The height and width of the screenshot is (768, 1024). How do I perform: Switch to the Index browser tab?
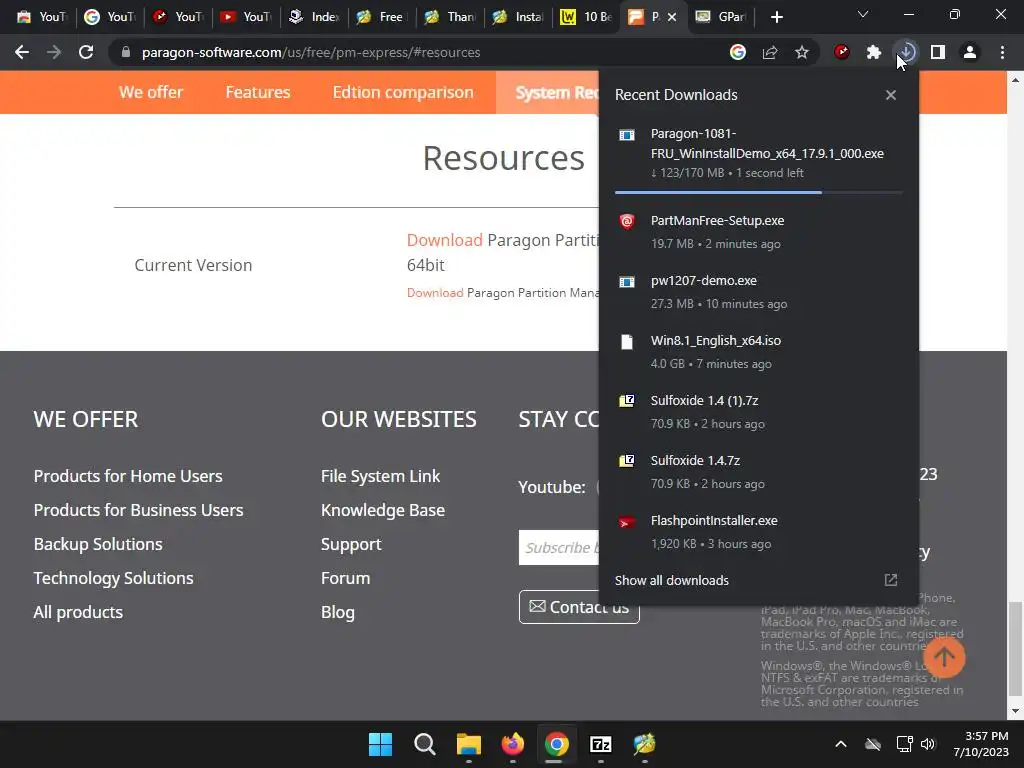315,17
